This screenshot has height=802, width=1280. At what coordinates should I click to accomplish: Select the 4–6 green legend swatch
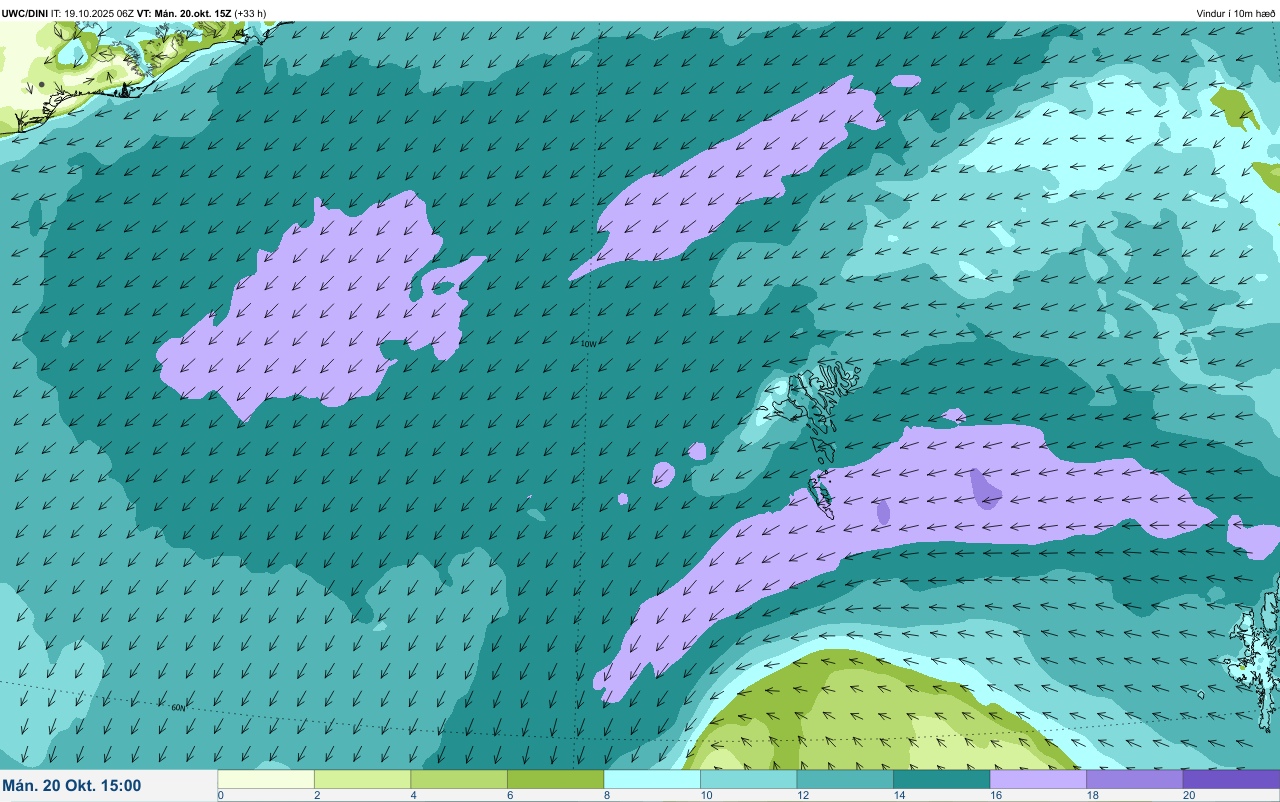coord(459,779)
